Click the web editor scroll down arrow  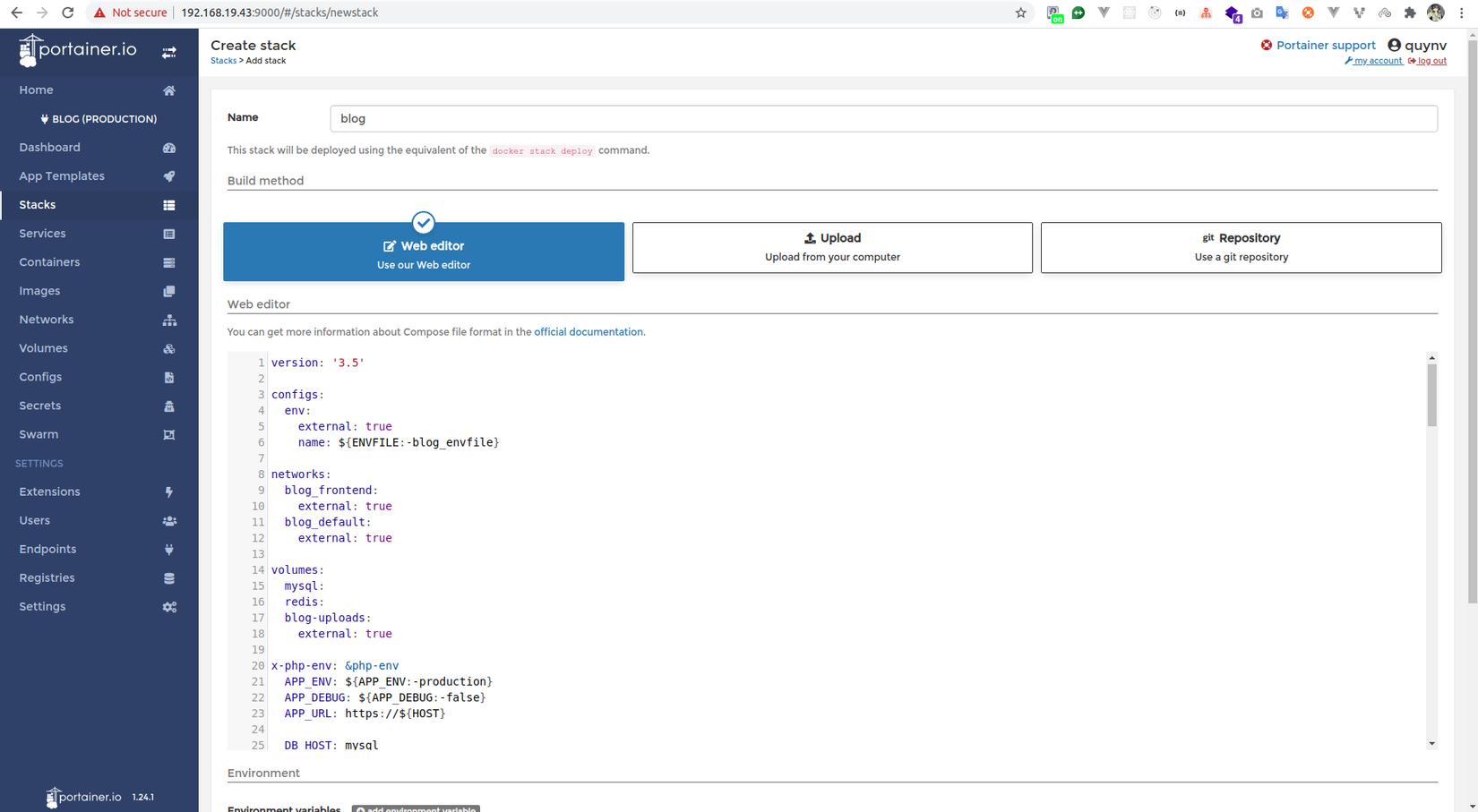coord(1431,743)
